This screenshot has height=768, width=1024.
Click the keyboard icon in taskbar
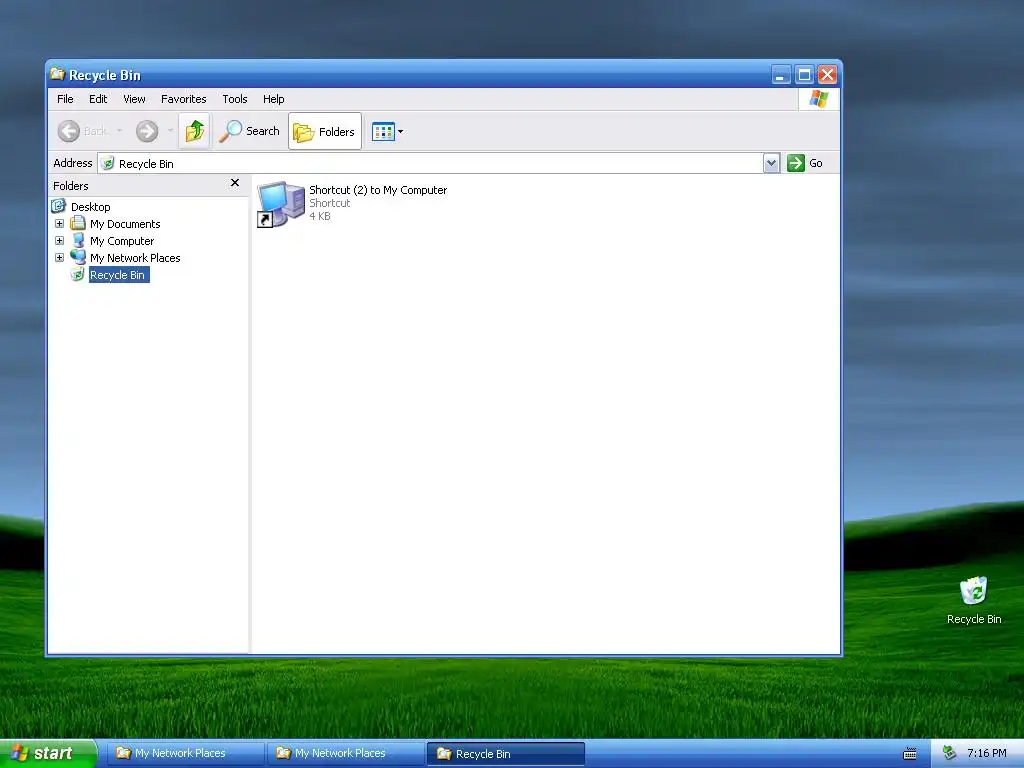[910, 754]
